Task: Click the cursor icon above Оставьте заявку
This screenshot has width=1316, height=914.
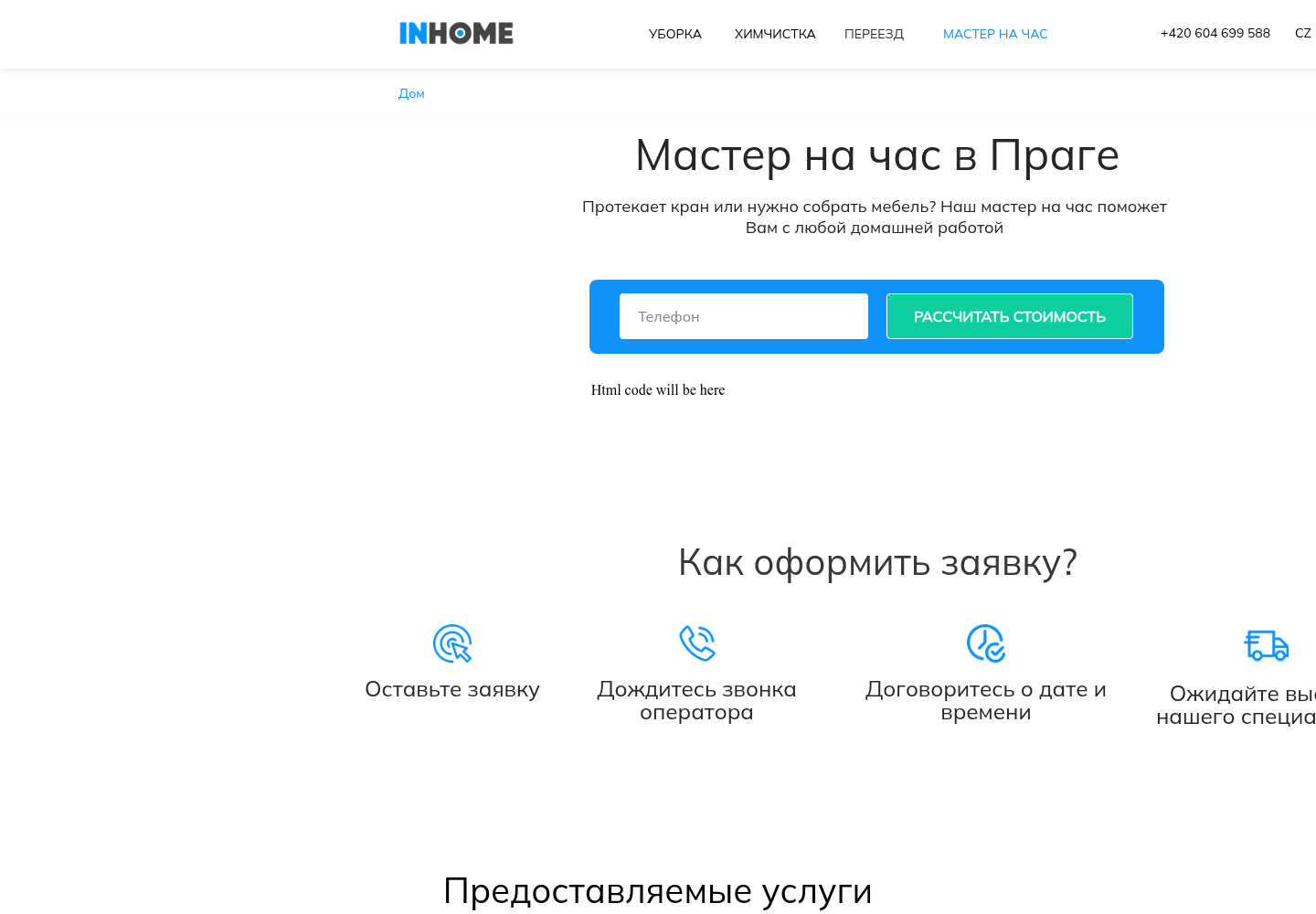Action: click(452, 643)
